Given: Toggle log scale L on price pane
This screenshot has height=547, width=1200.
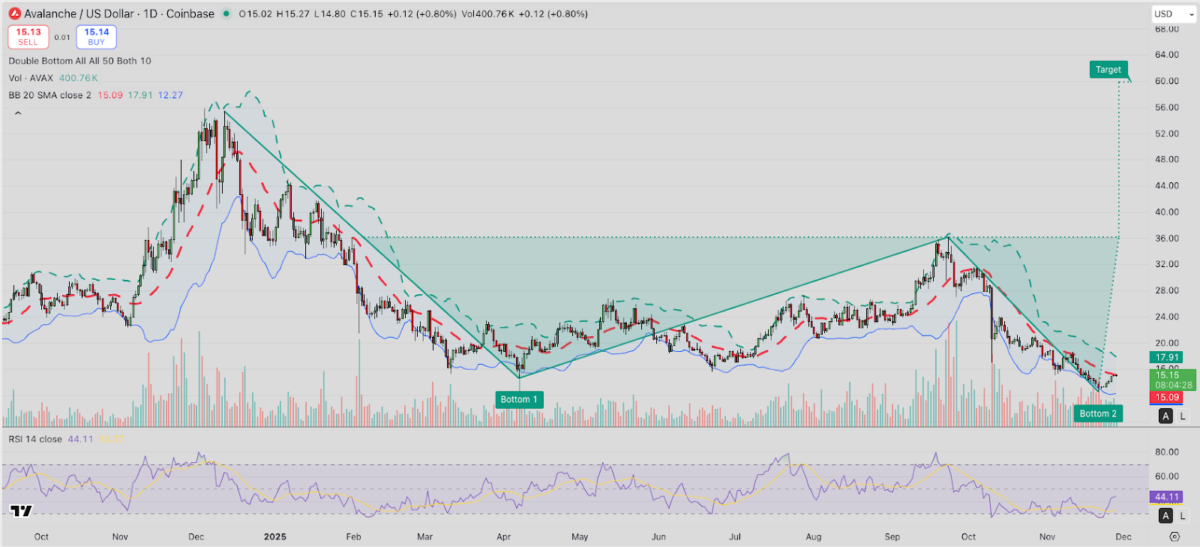Looking at the screenshot, I should [x=1182, y=415].
